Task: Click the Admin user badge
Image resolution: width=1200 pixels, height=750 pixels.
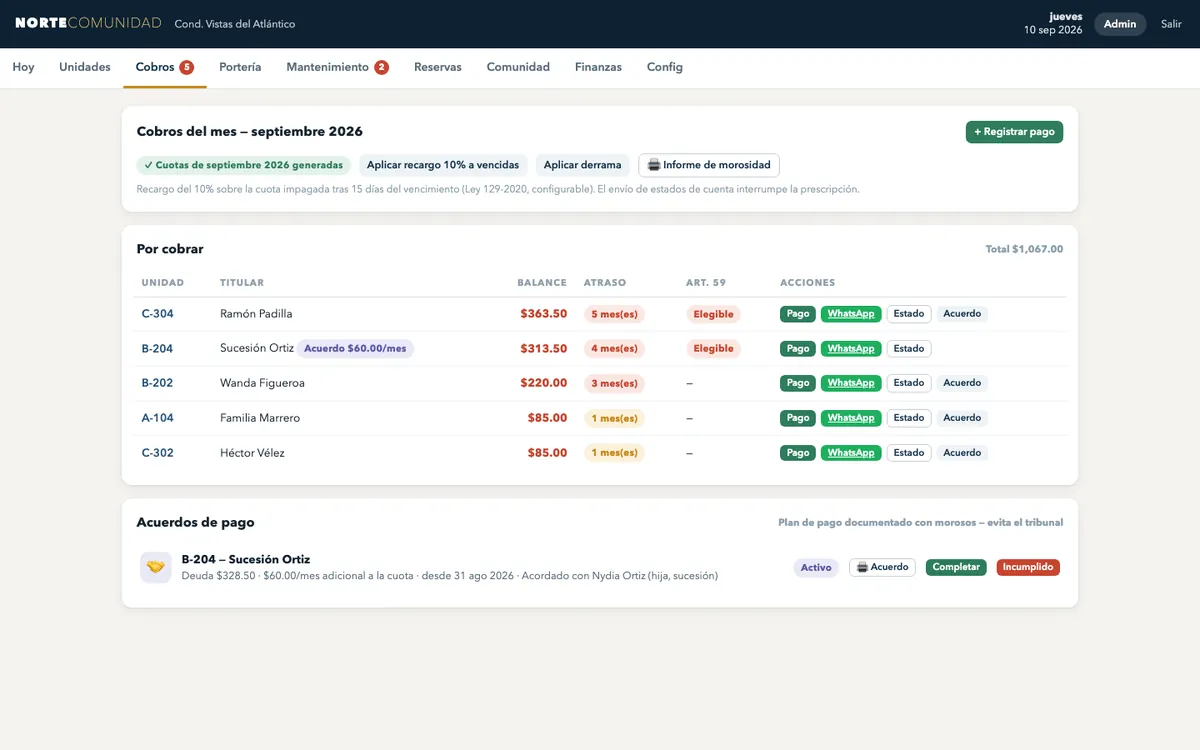Action: [x=1120, y=24]
